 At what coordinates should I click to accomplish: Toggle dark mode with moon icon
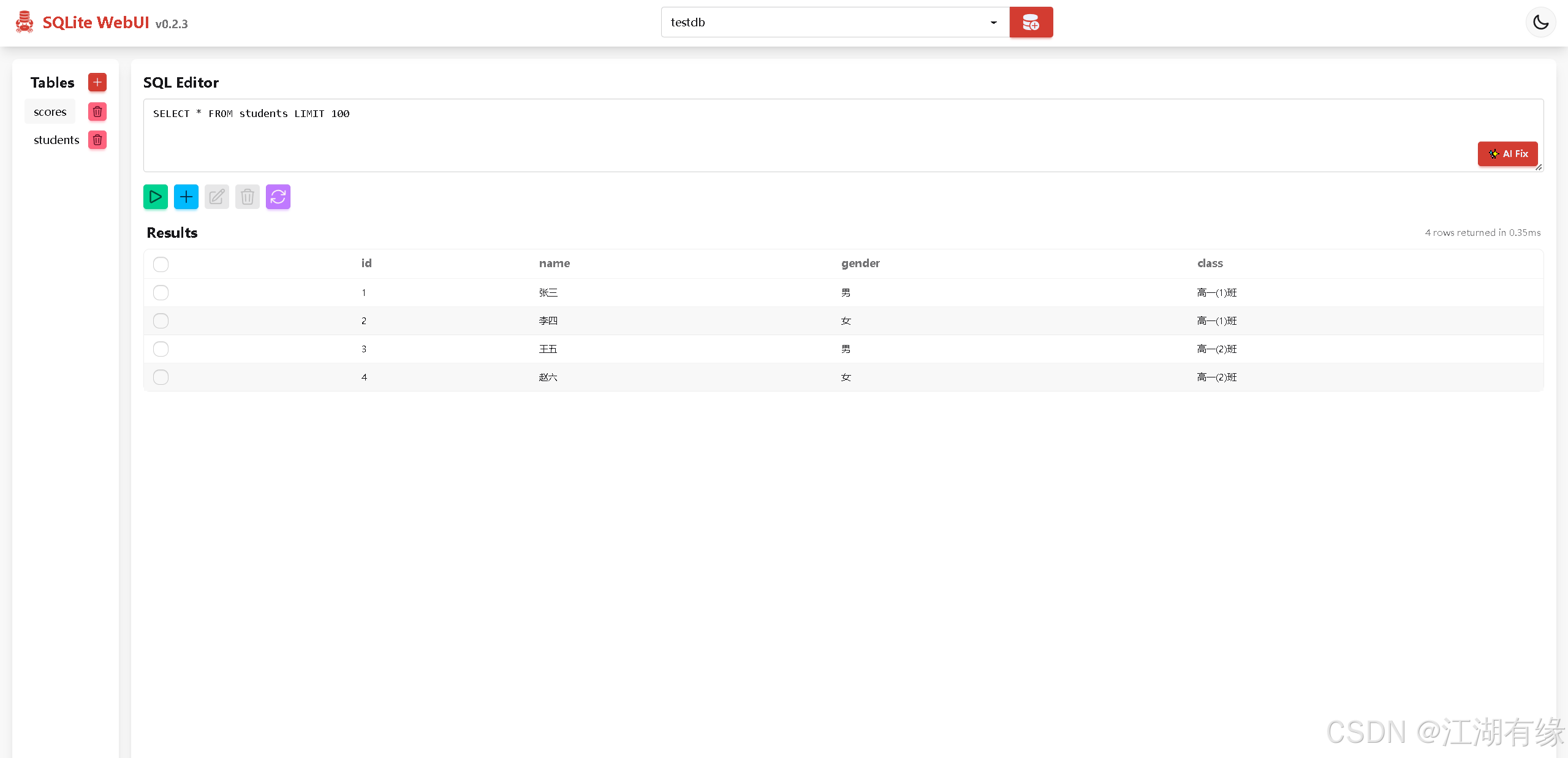[1541, 23]
